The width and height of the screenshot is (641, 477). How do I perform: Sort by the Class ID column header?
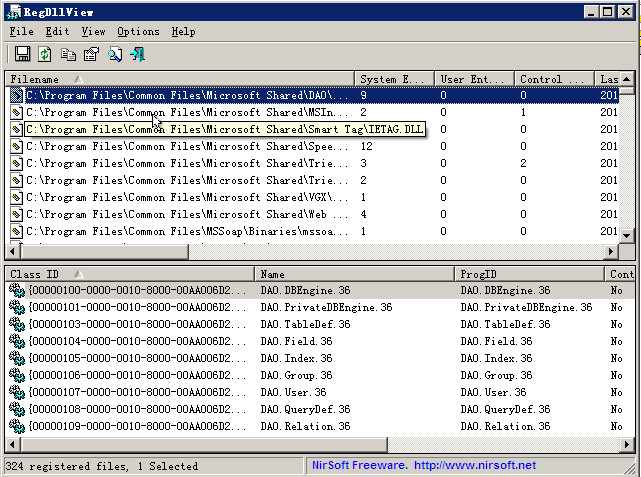click(130, 274)
